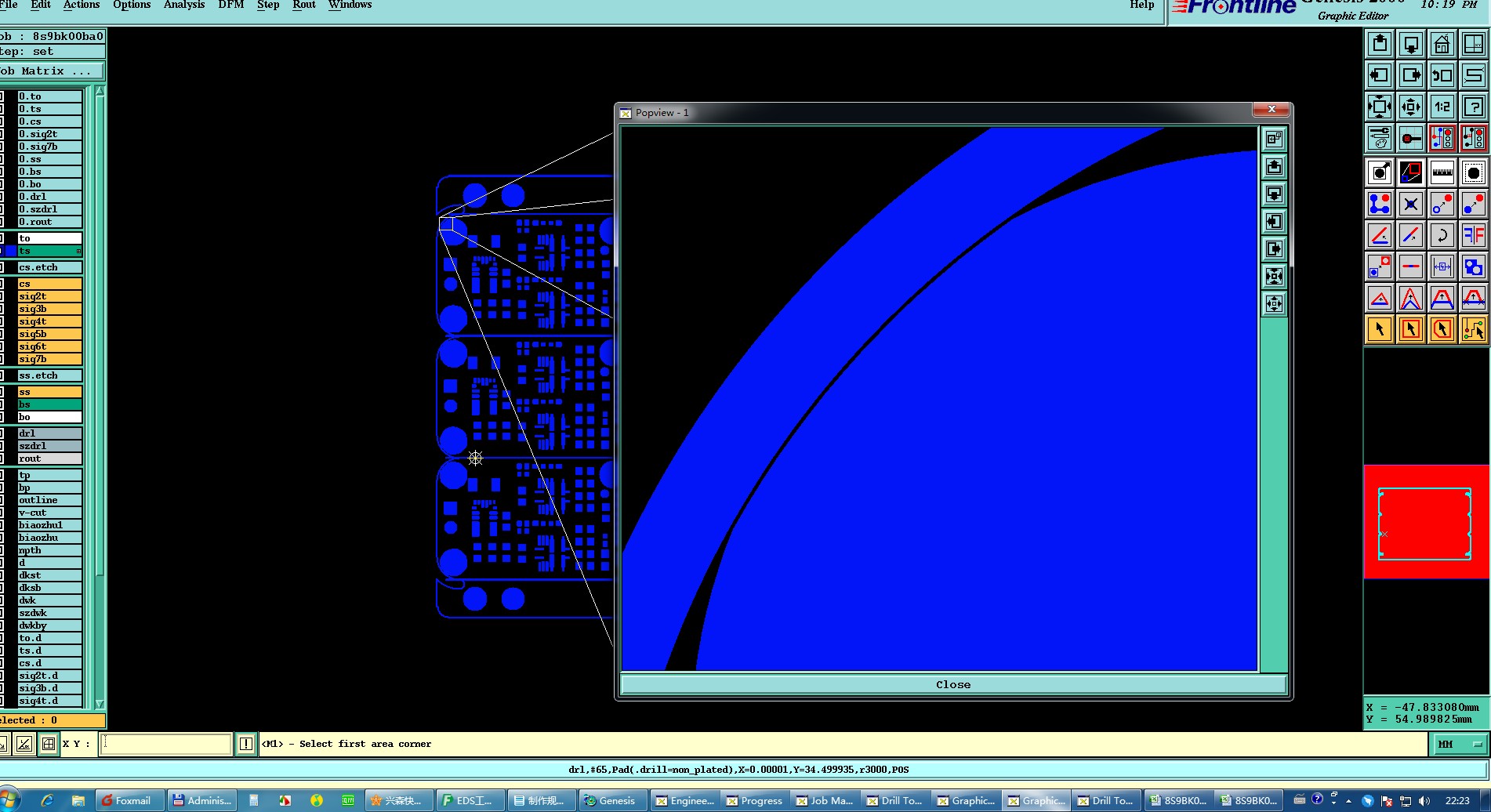Select the connected blue nodes tool icon

coord(1380,204)
